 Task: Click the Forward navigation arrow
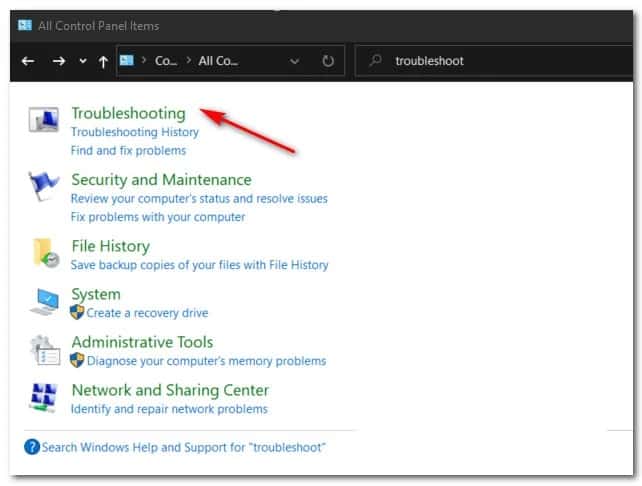pos(59,61)
